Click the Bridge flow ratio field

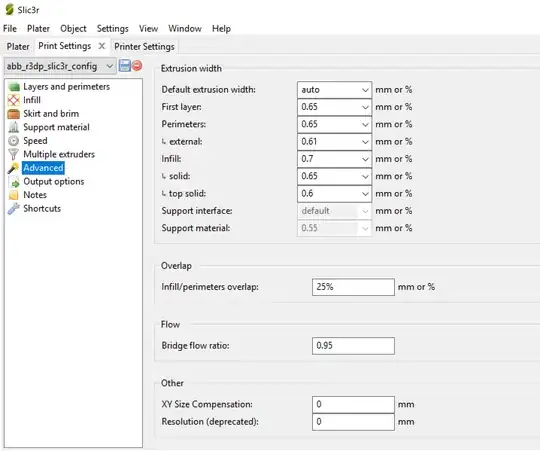353,346
